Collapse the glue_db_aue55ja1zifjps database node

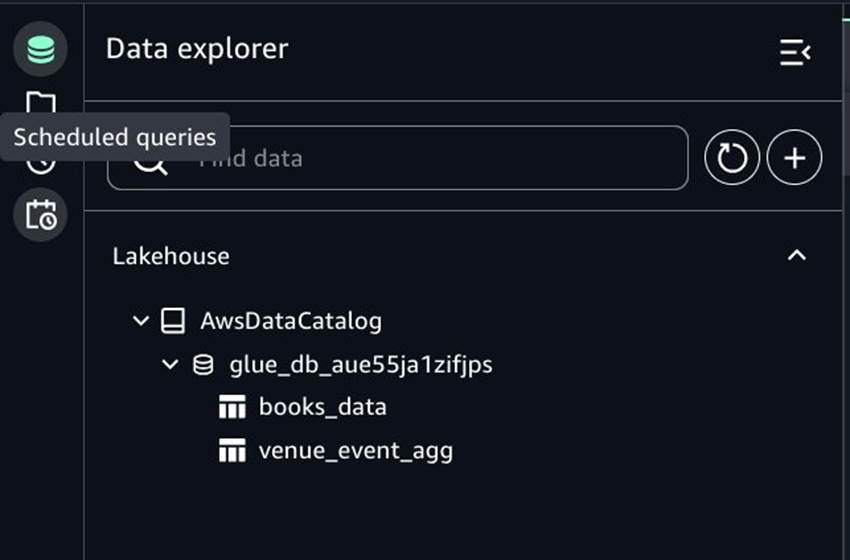[170, 365]
